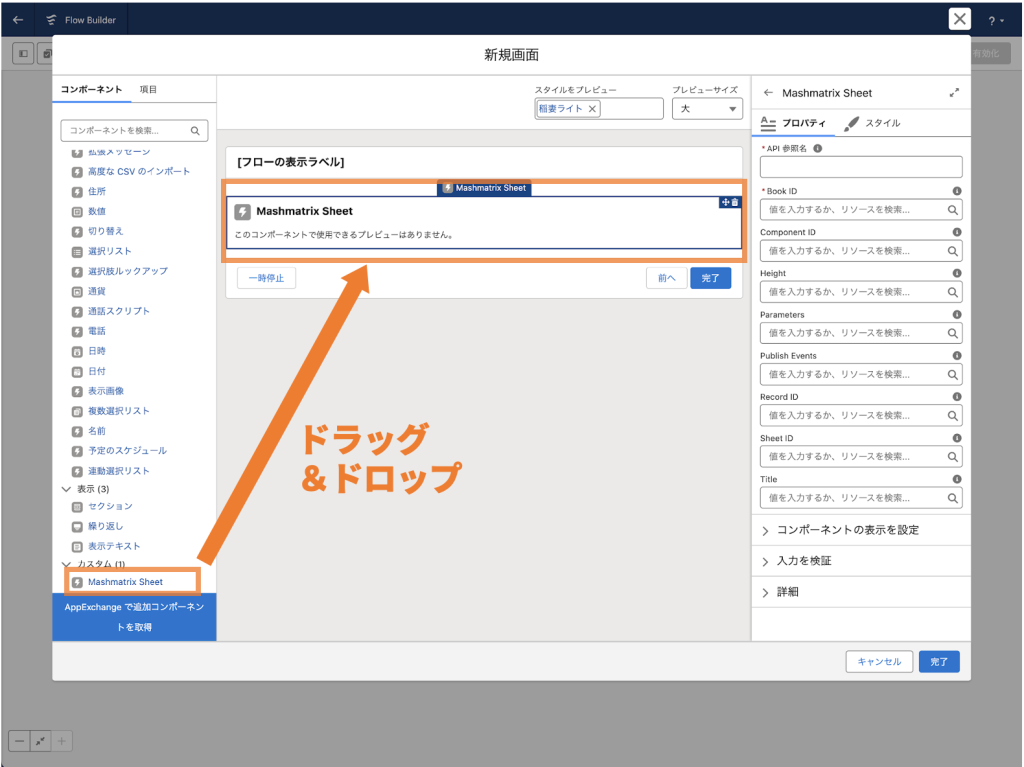Expand the properties panel with the expand icon

coord(953,93)
